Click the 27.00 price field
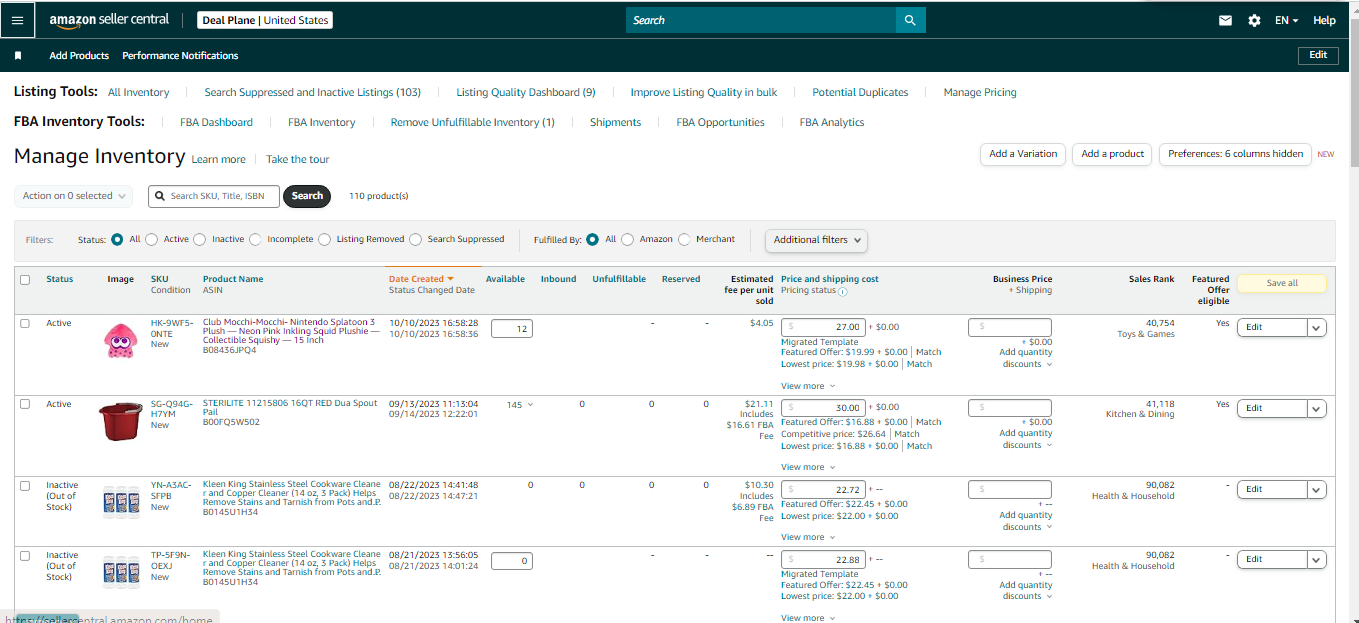Screen dimensions: 1359x623 (824, 327)
